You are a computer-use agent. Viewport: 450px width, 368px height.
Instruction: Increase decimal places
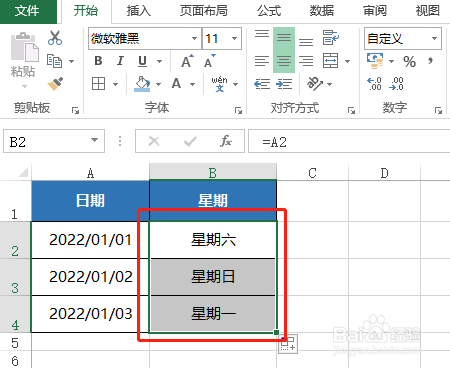point(374,84)
